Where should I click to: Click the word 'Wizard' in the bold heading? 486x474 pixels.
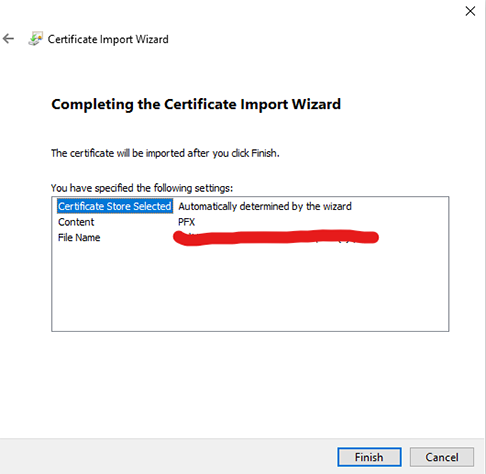[316, 104]
